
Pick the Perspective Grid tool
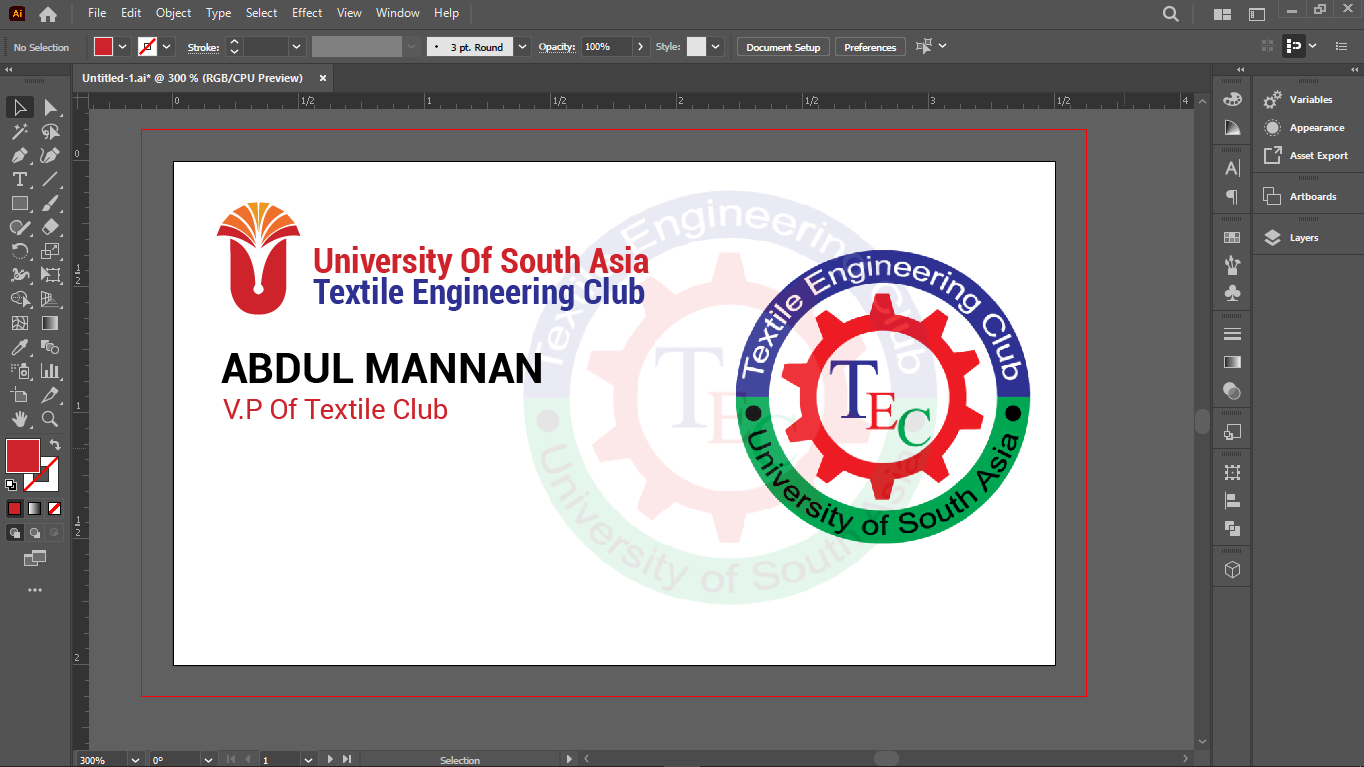[x=50, y=299]
